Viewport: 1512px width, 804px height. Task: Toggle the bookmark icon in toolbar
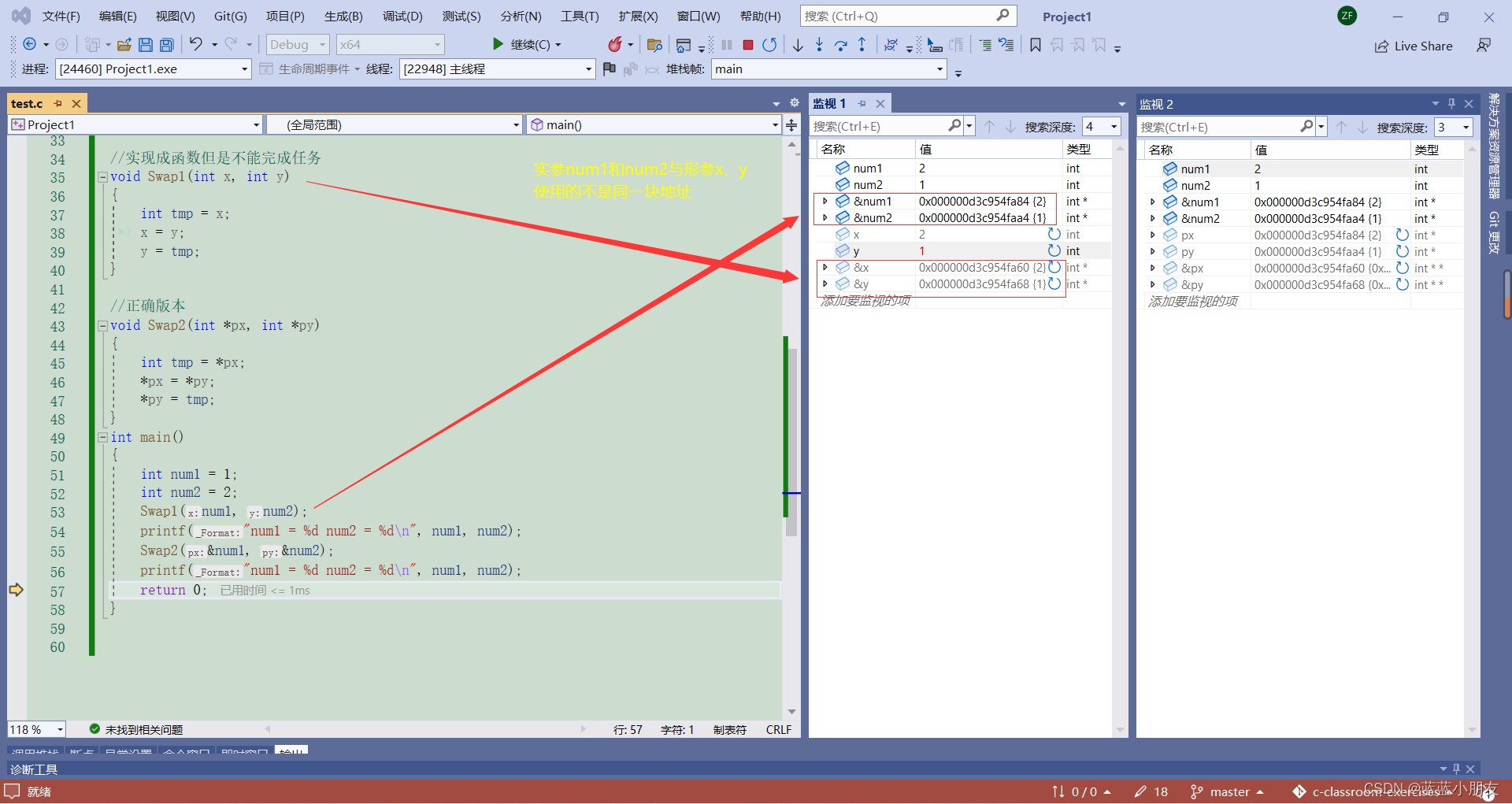pos(1036,45)
